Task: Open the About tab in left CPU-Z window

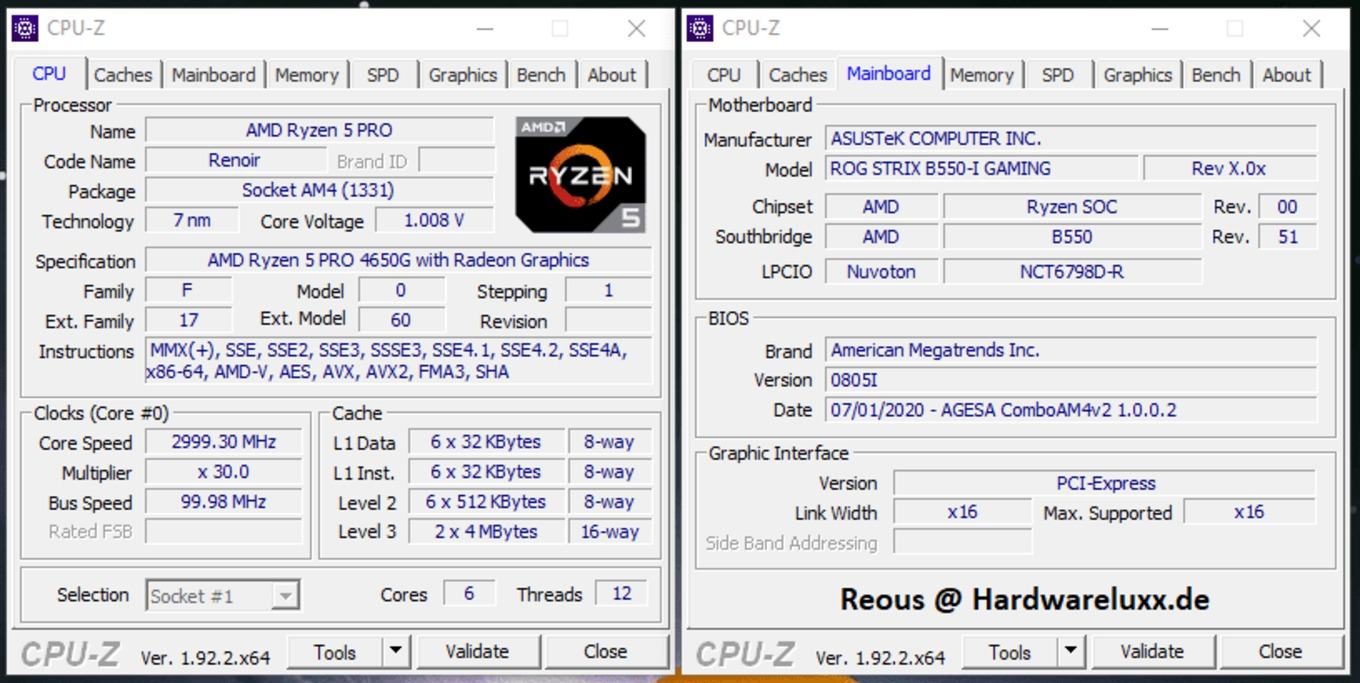Action: coord(612,75)
